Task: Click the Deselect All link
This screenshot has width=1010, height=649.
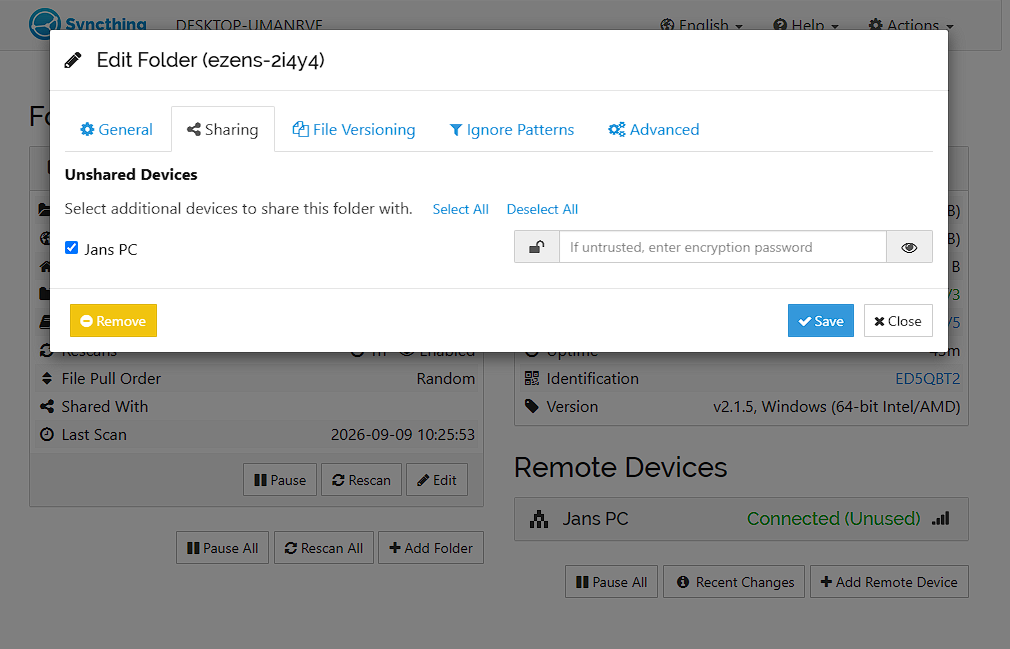Action: (x=542, y=209)
